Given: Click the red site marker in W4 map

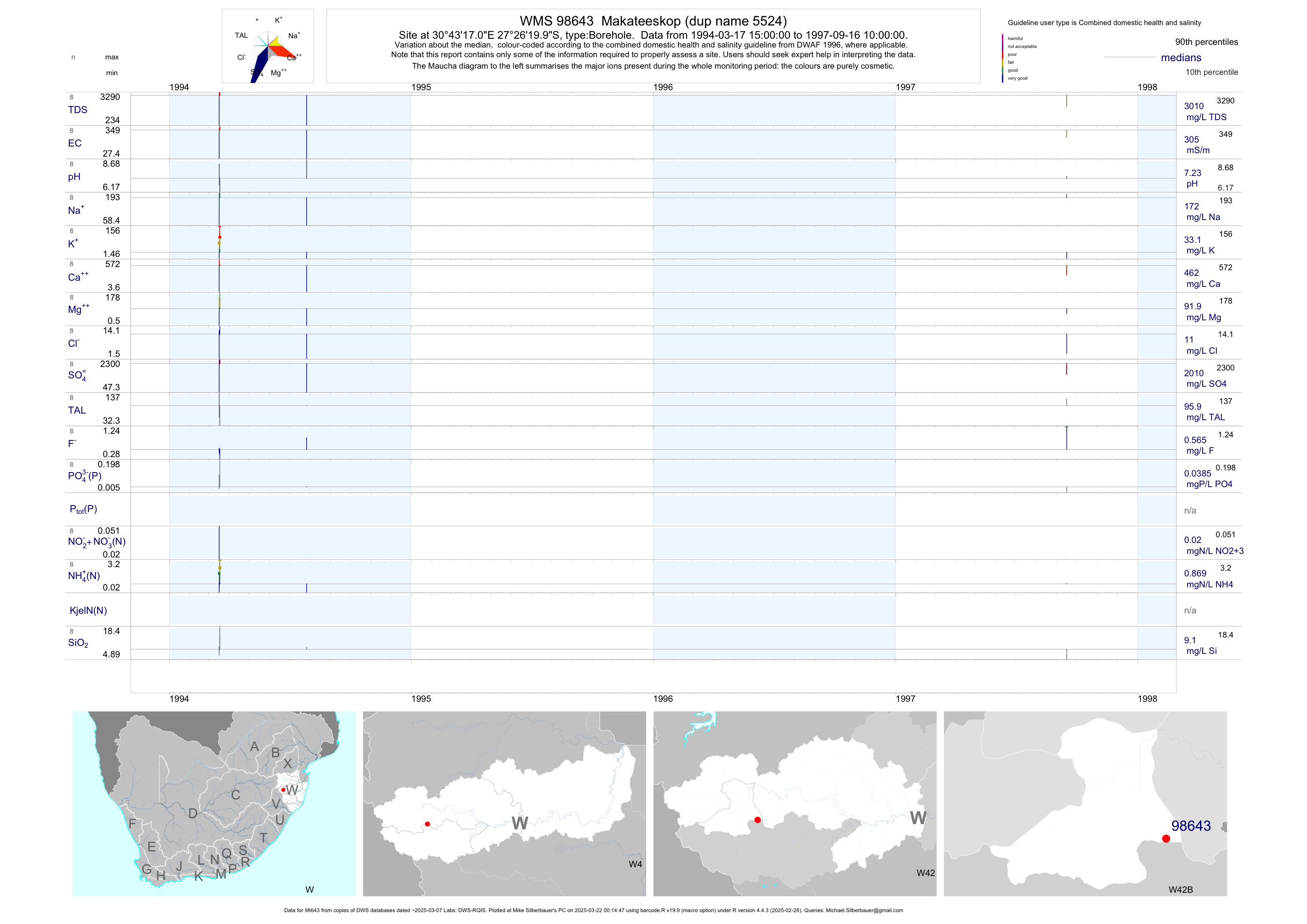Looking at the screenshot, I should tap(427, 824).
